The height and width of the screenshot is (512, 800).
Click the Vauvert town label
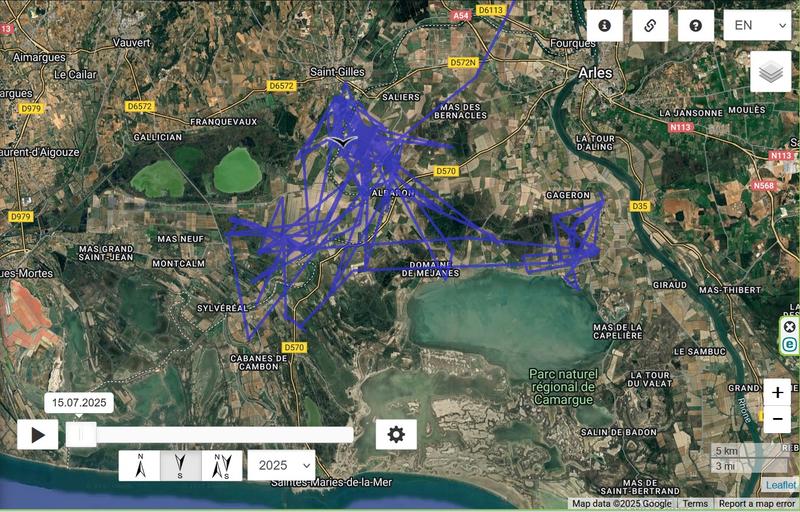(x=132, y=43)
